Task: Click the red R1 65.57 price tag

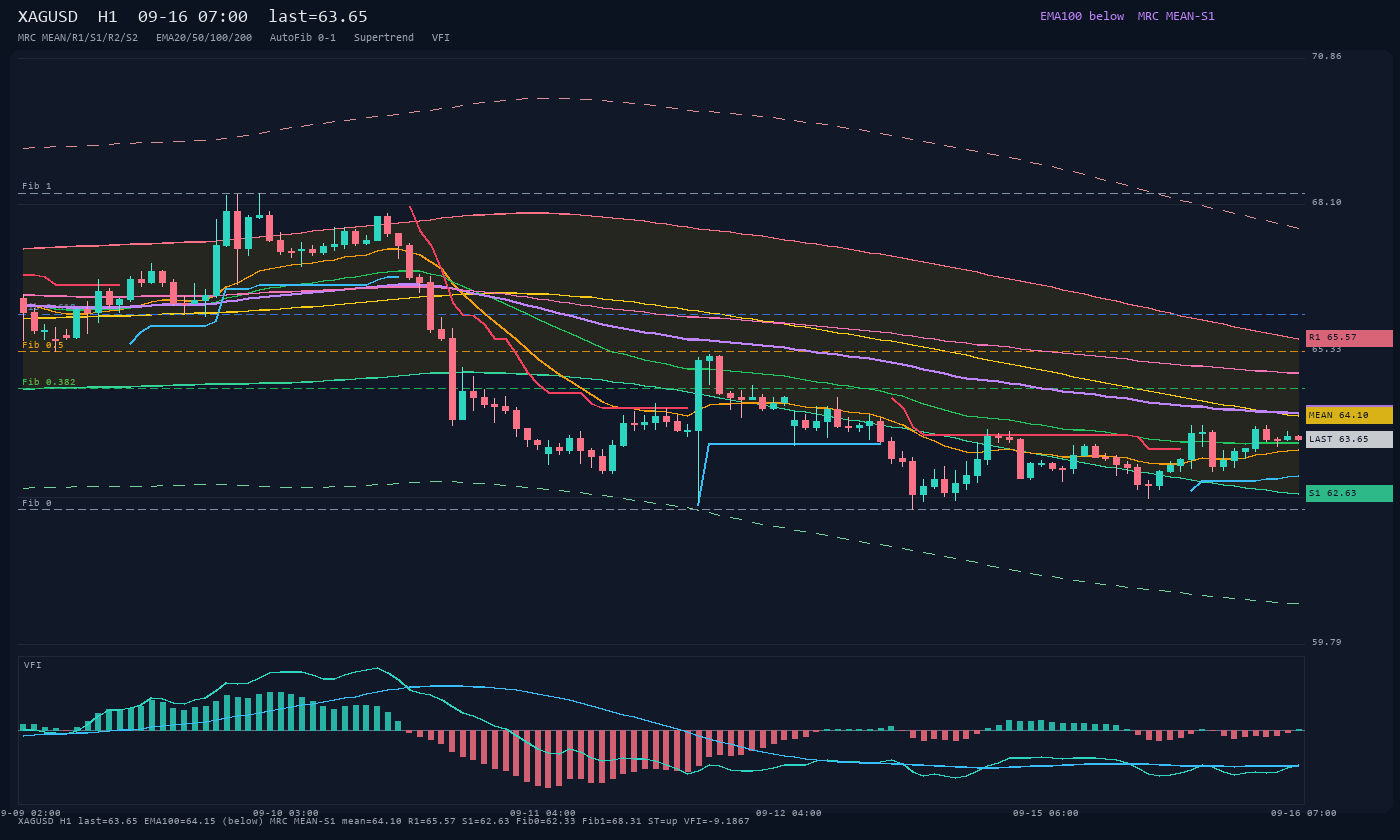Action: (x=1349, y=338)
